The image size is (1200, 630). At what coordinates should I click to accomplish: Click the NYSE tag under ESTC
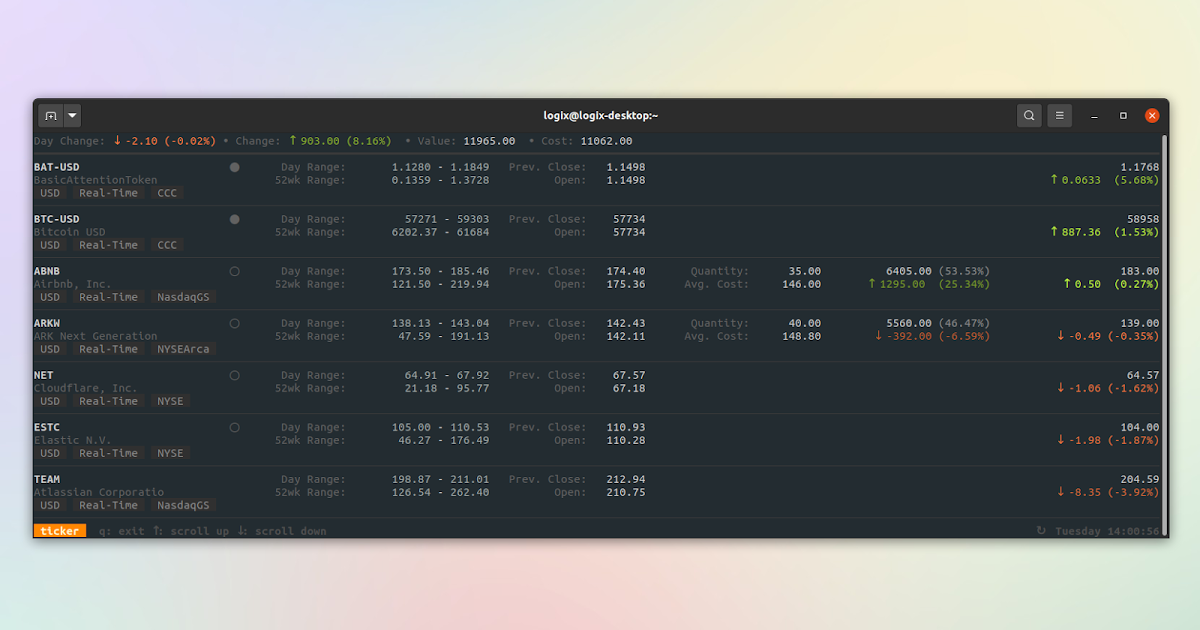click(x=171, y=453)
